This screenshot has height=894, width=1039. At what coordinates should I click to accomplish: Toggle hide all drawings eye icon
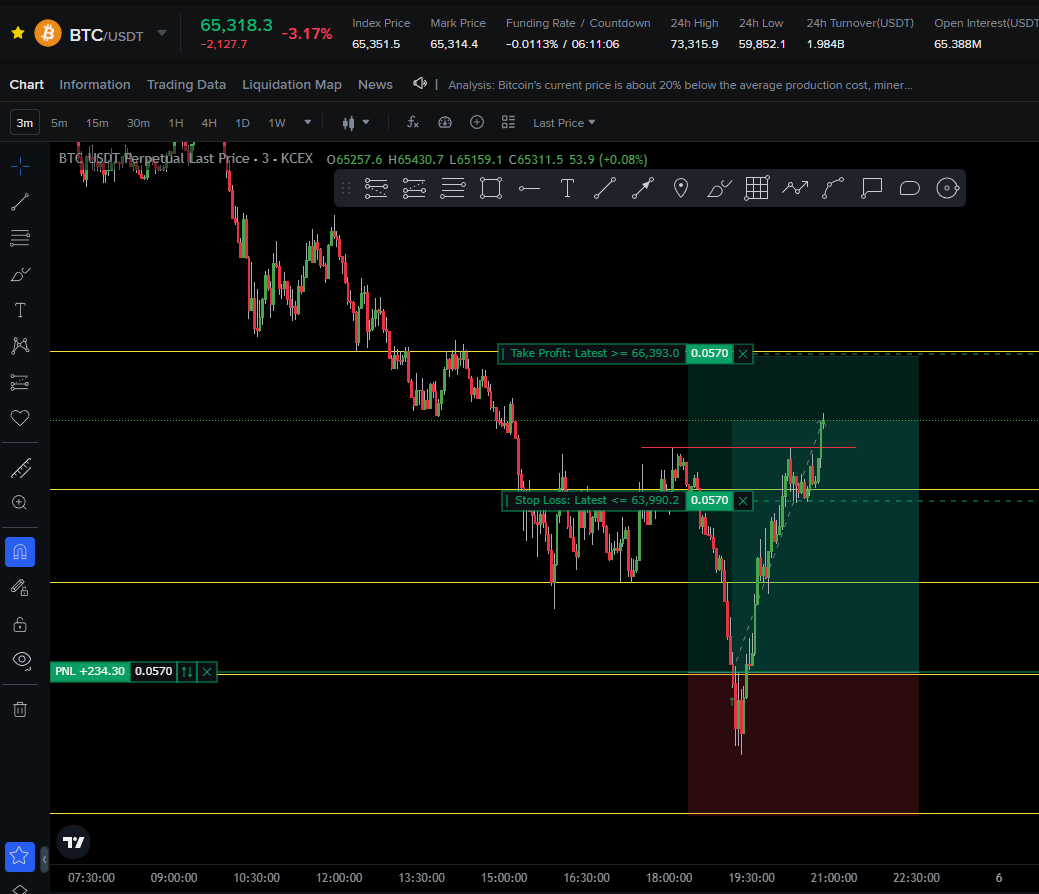point(21,660)
